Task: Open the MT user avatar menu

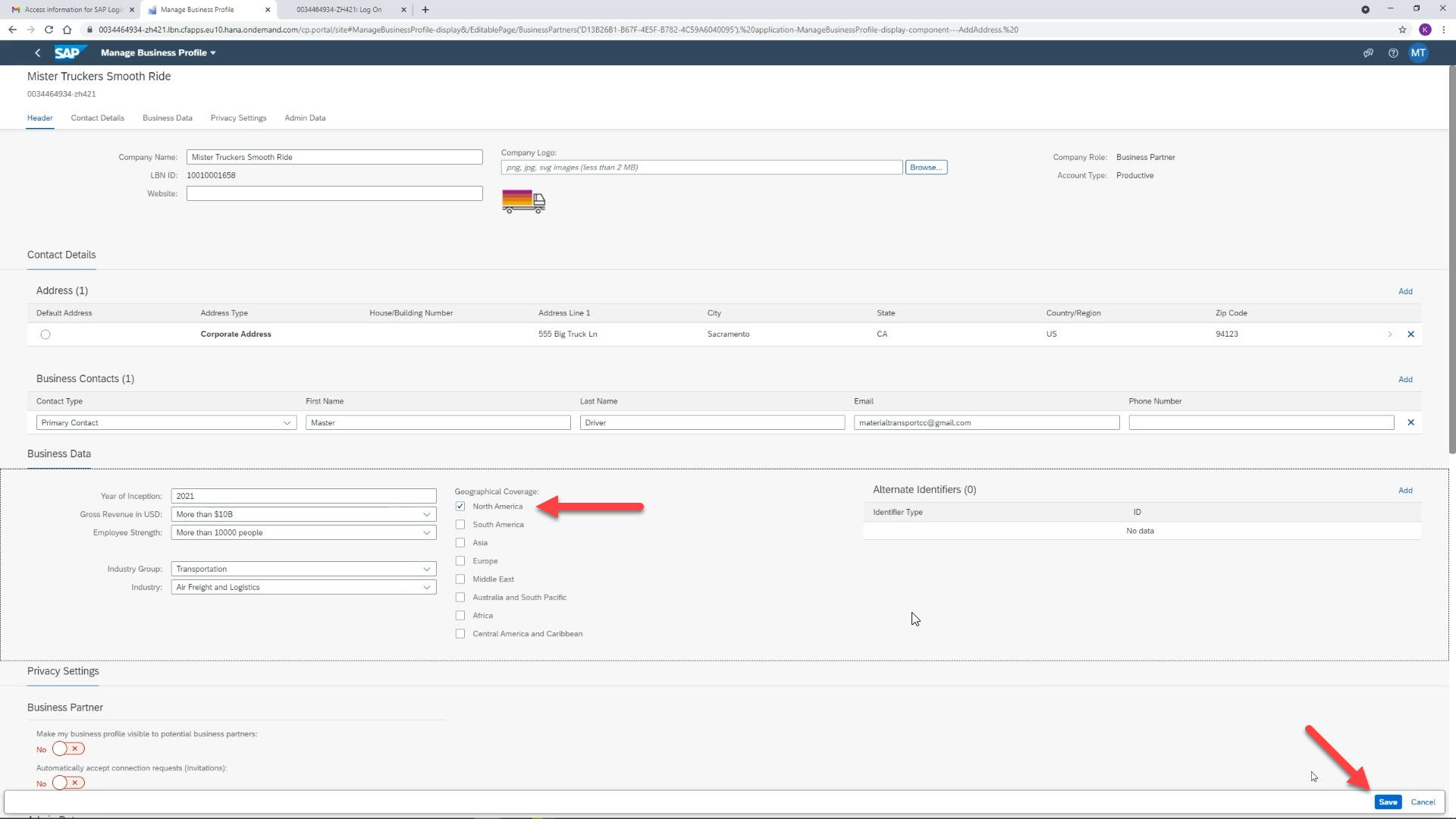Action: pos(1418,53)
